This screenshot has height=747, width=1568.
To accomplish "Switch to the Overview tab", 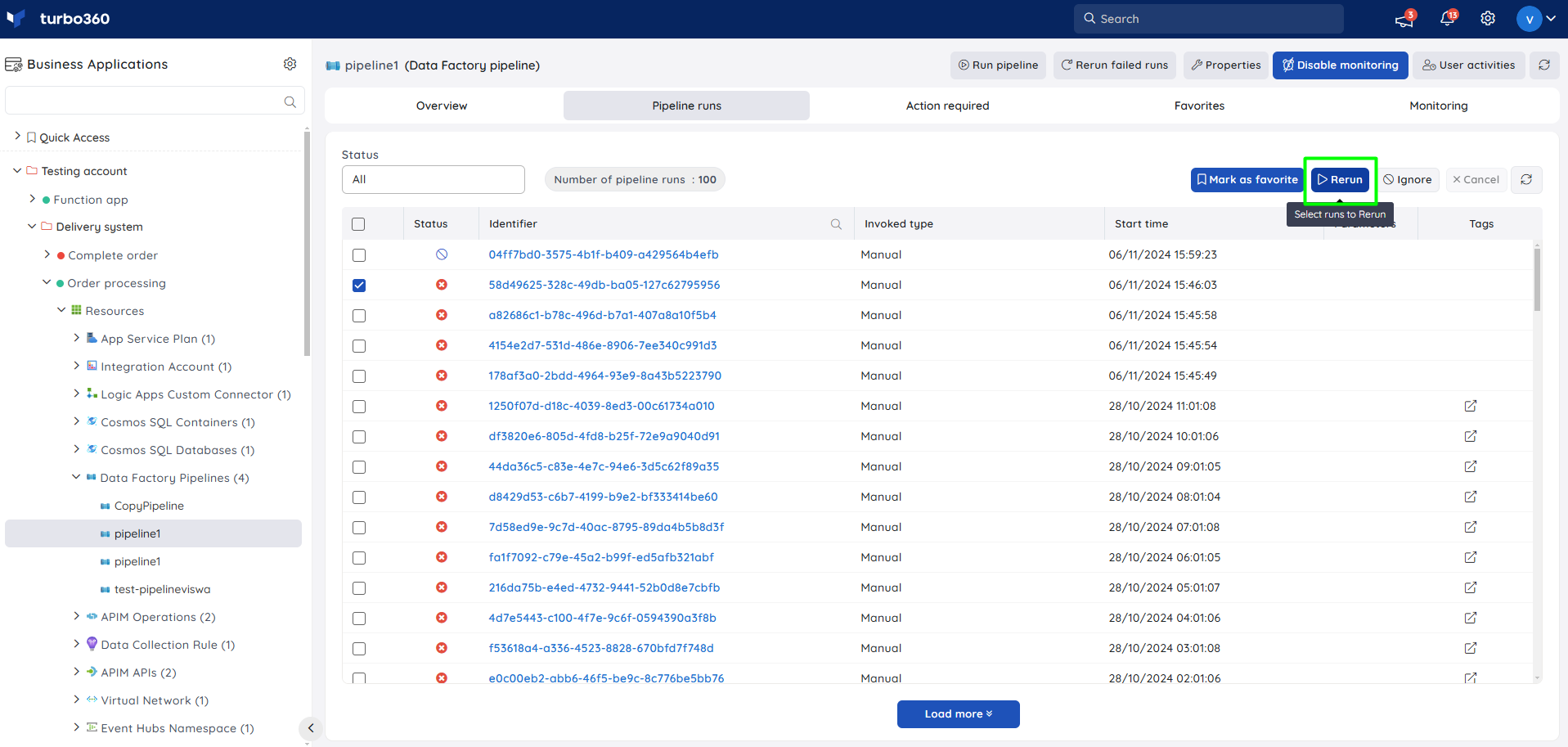I will coord(442,106).
